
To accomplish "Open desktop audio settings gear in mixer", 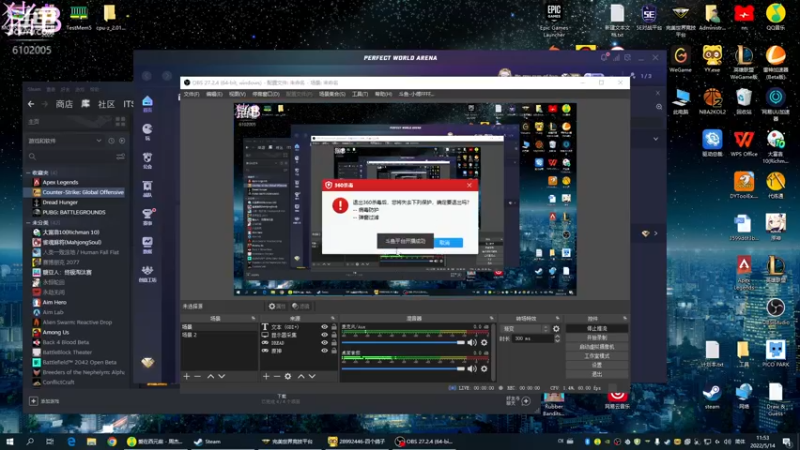I will (484, 368).
